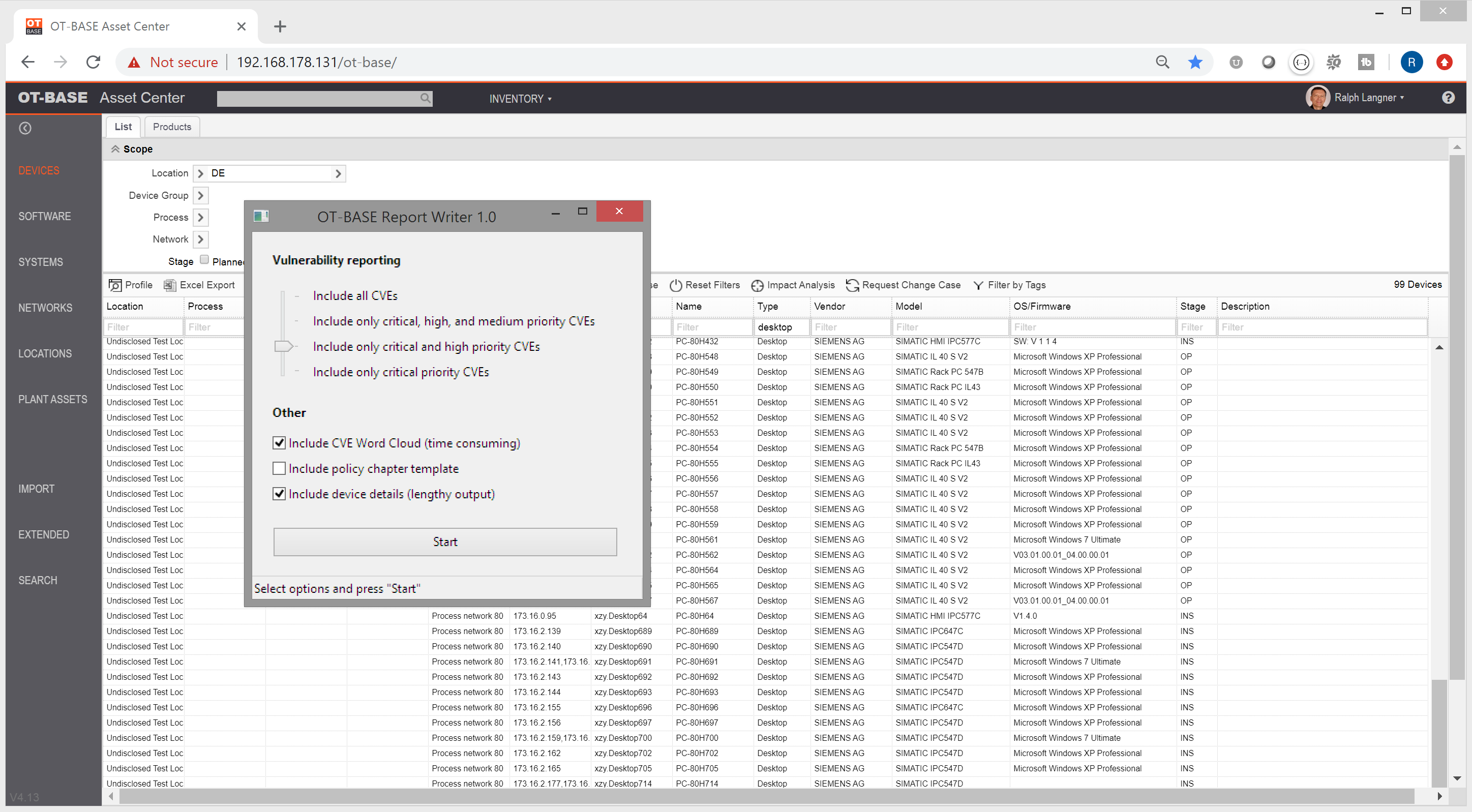The height and width of the screenshot is (812, 1472).
Task: Close the OT-BASE Asset Center tab
Action: (x=241, y=26)
